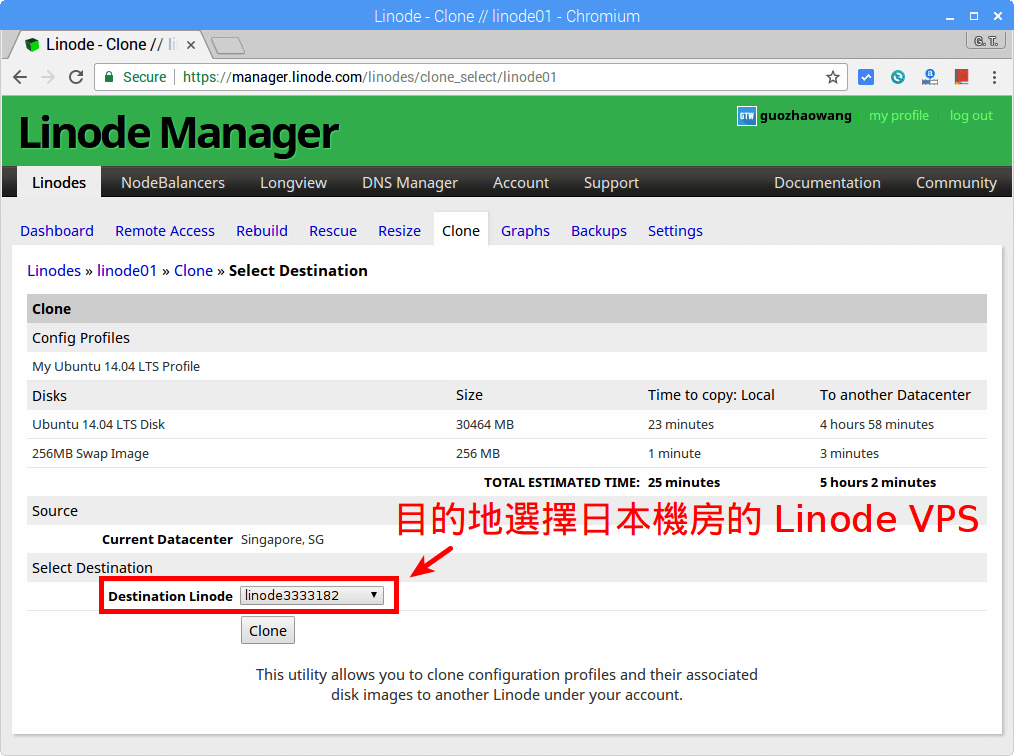The image size is (1014, 756).
Task: Reload the current page
Action: [x=77, y=77]
